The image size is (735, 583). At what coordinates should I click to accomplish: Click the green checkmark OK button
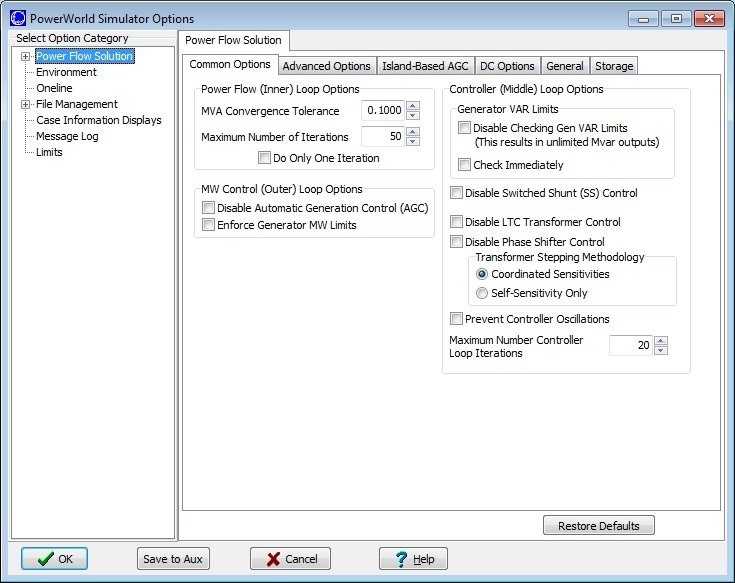click(x=54, y=559)
